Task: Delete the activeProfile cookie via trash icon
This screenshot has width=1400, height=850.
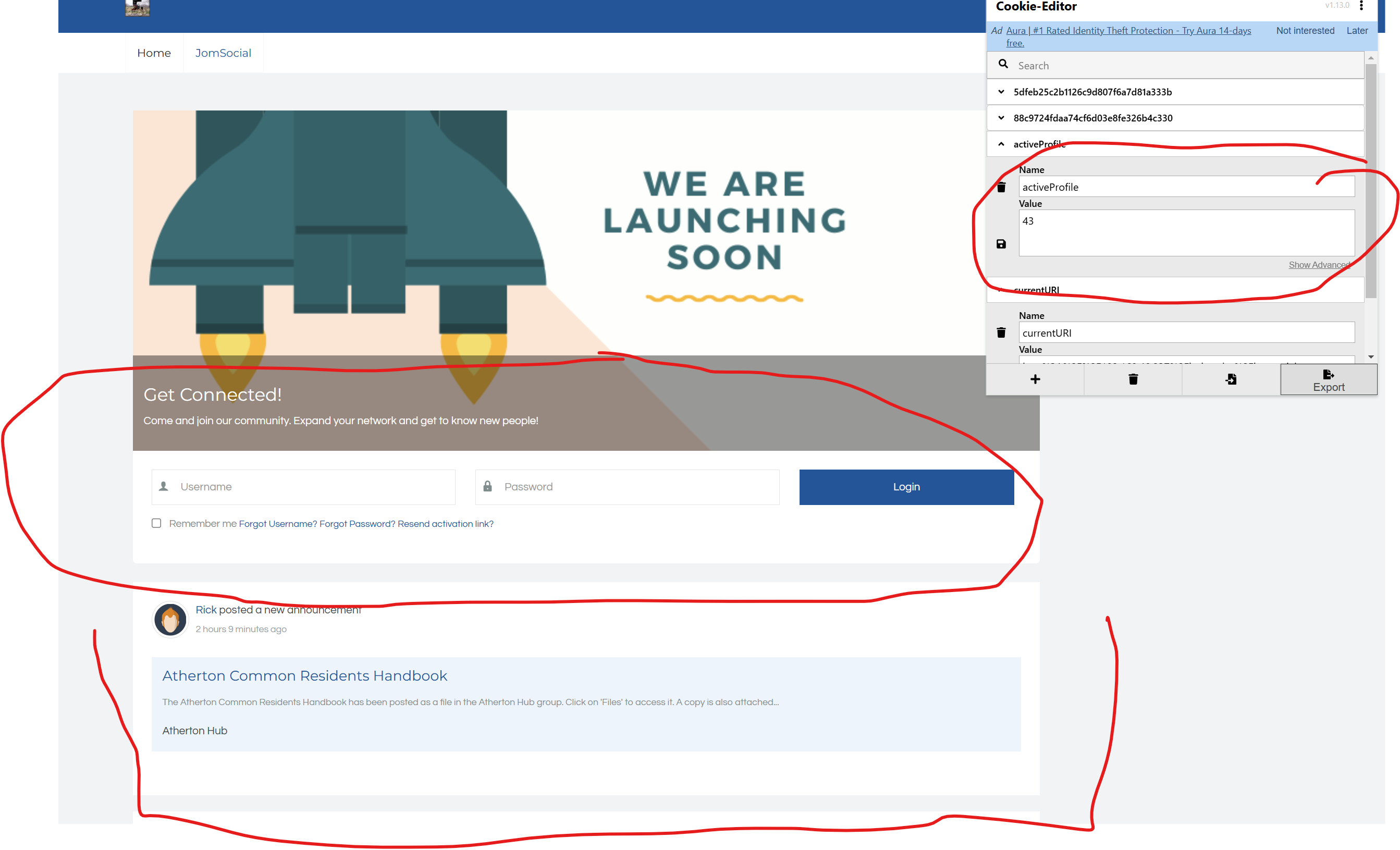Action: coord(1001,188)
